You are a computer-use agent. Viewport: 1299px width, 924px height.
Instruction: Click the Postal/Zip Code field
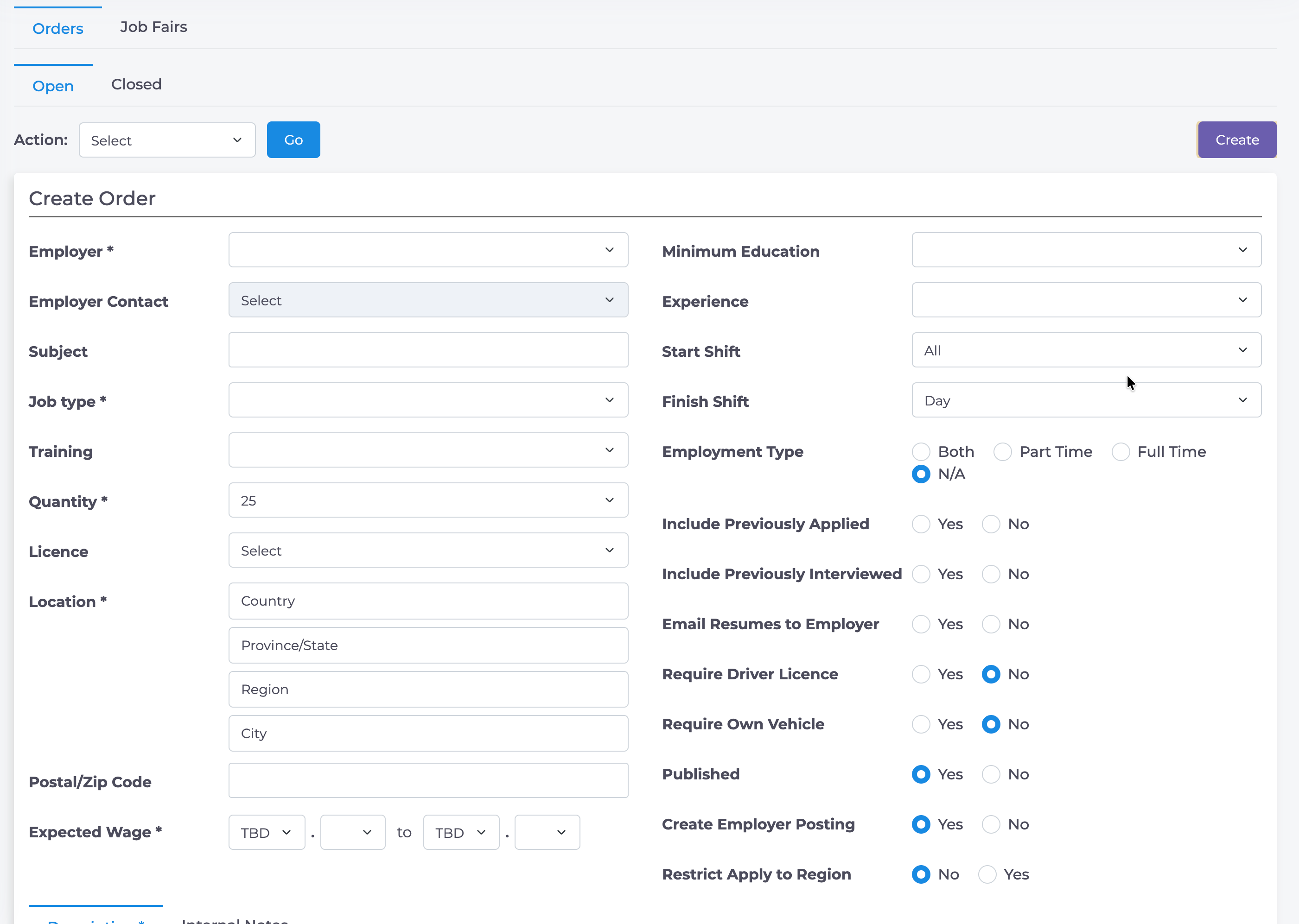428,781
